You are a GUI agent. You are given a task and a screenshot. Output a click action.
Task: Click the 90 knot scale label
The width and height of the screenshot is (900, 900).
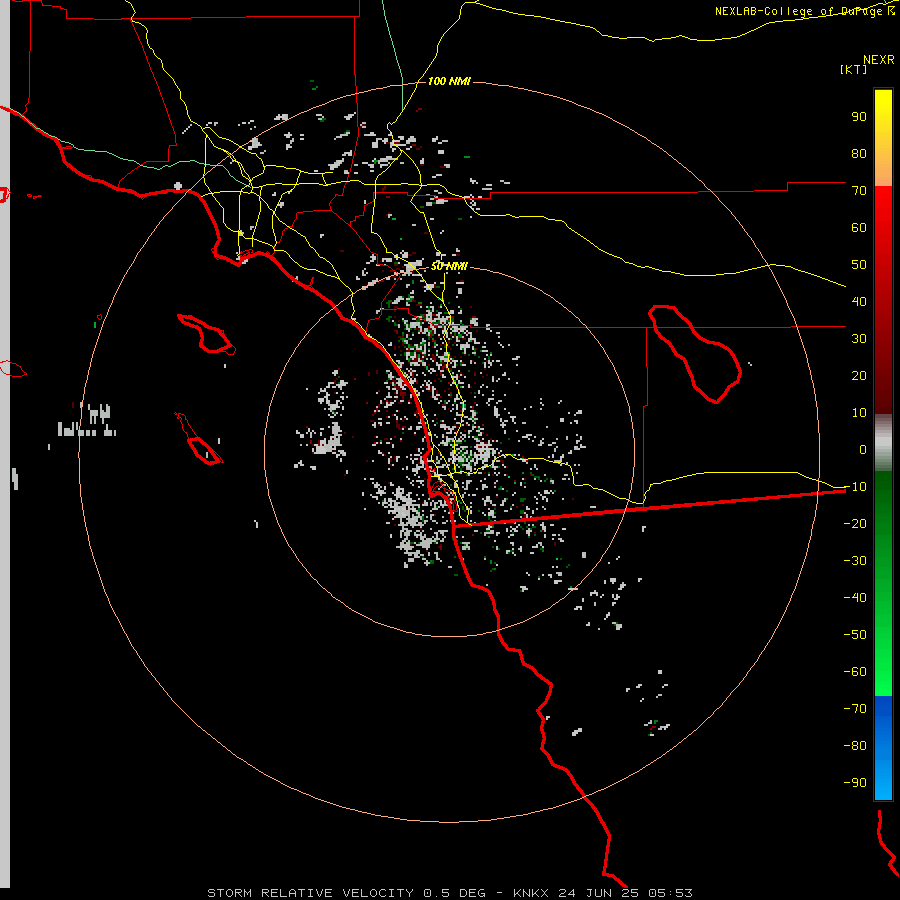point(859,117)
